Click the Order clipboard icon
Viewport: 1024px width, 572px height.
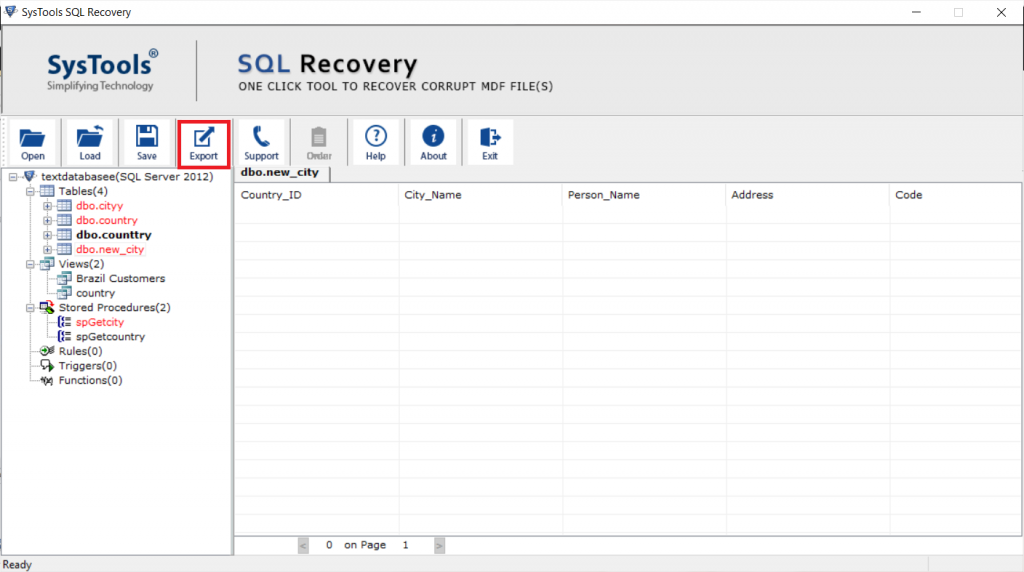[x=319, y=136]
